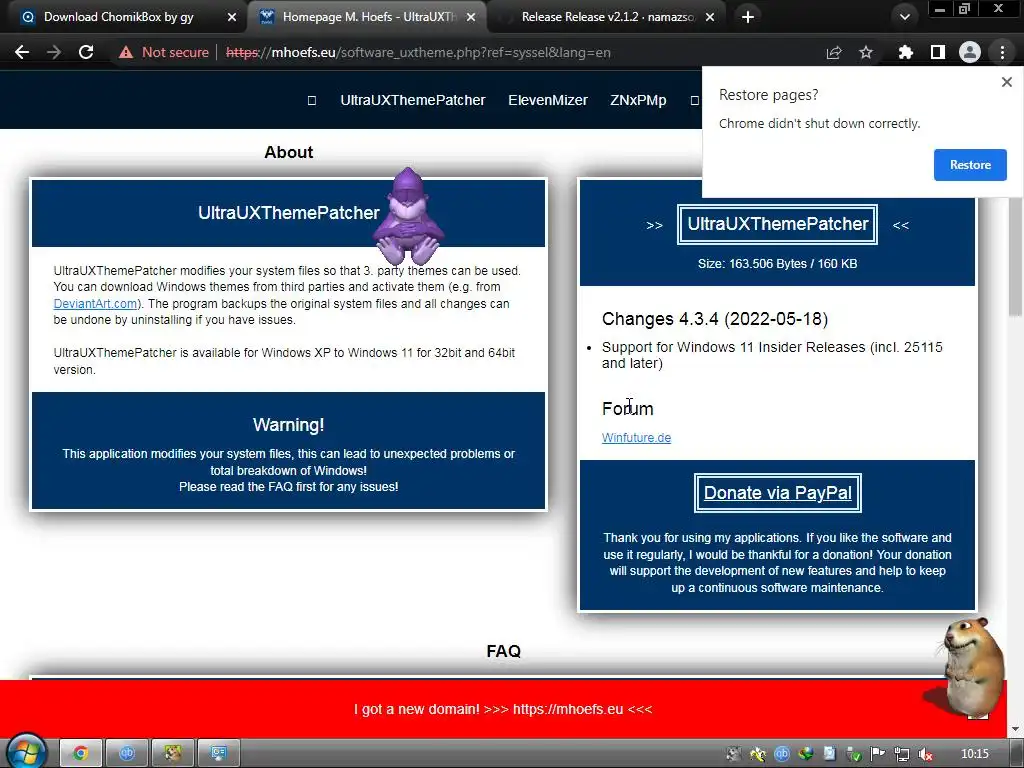1024x768 pixels.
Task: Click the 'Warning!' heading
Action: 289,424
